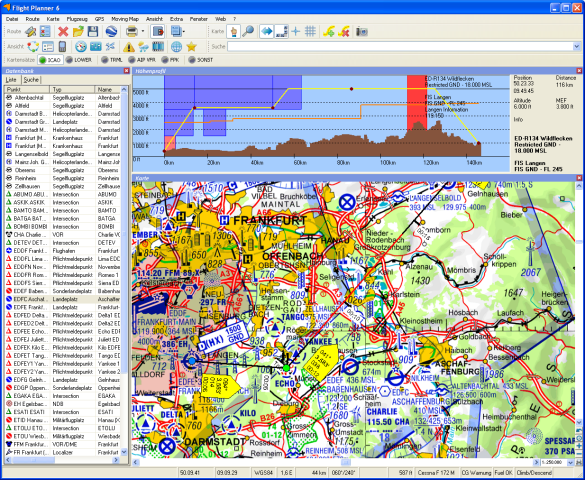Click the weather cloud icon
The height and width of the screenshot is (480, 585).
[x=144, y=47]
